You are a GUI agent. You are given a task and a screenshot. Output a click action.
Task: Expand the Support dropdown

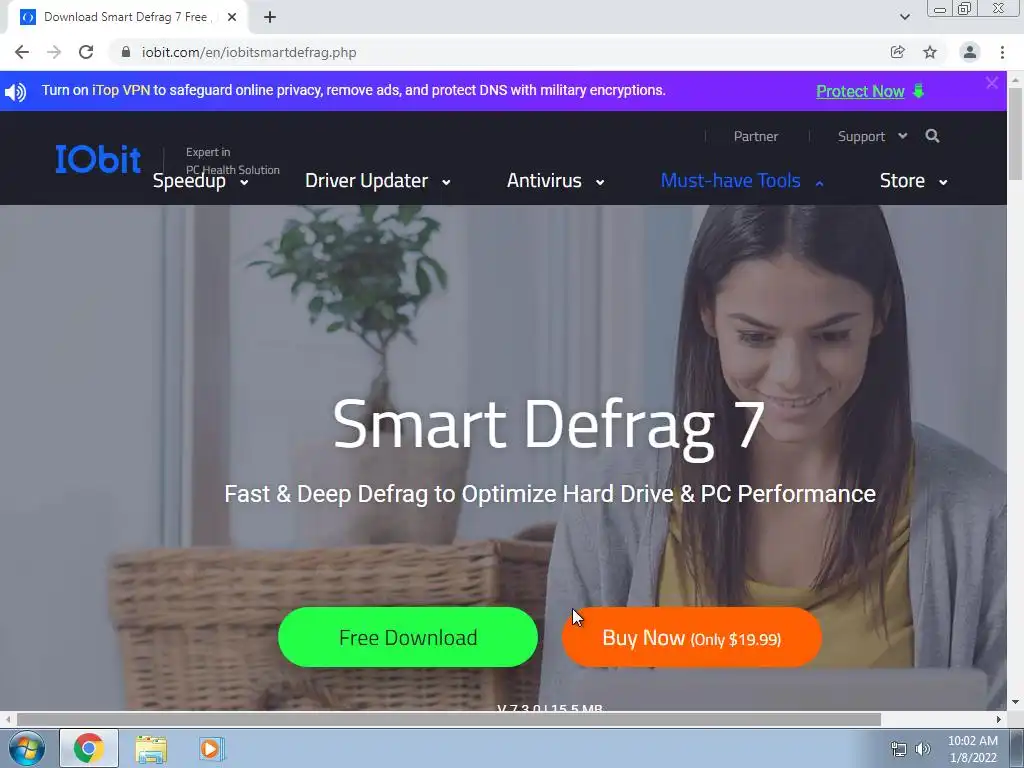[x=872, y=136]
